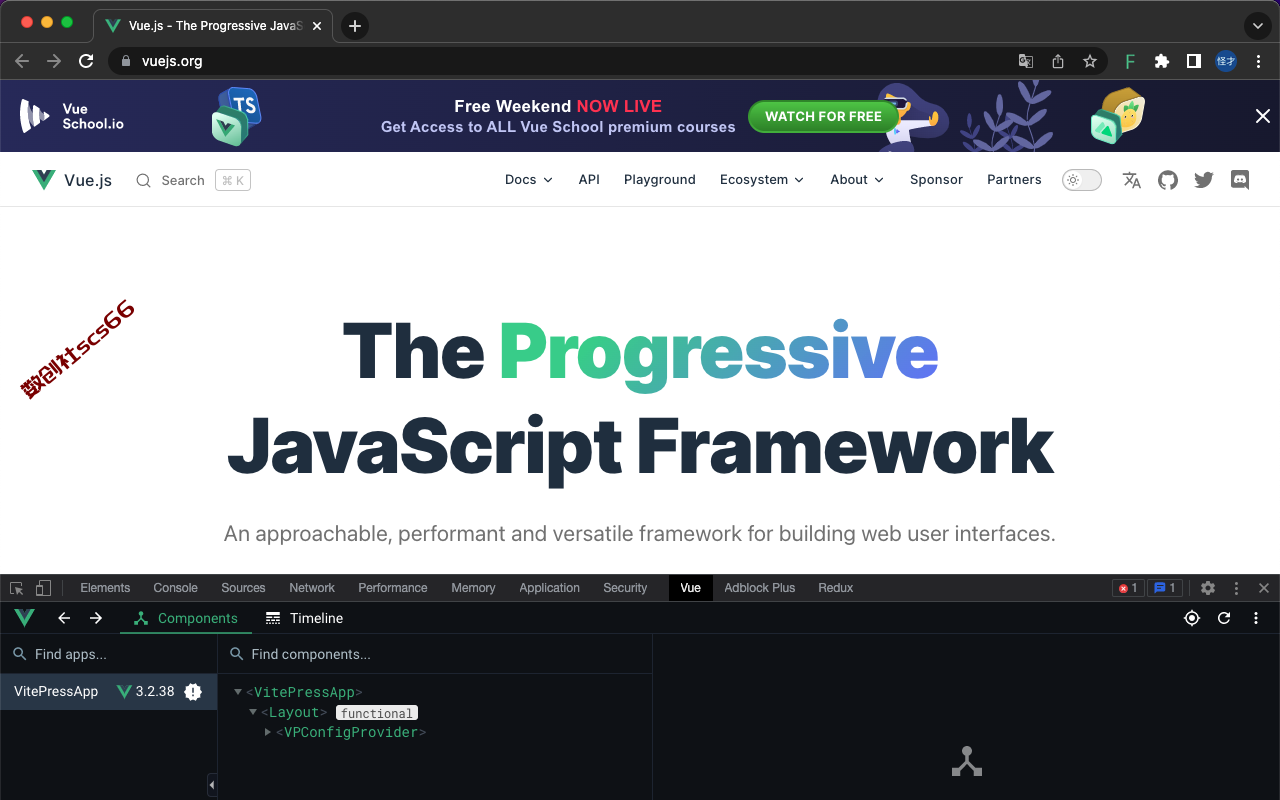Open the Playground nav link
Viewport: 1280px width, 800px height.
pyautogui.click(x=660, y=180)
